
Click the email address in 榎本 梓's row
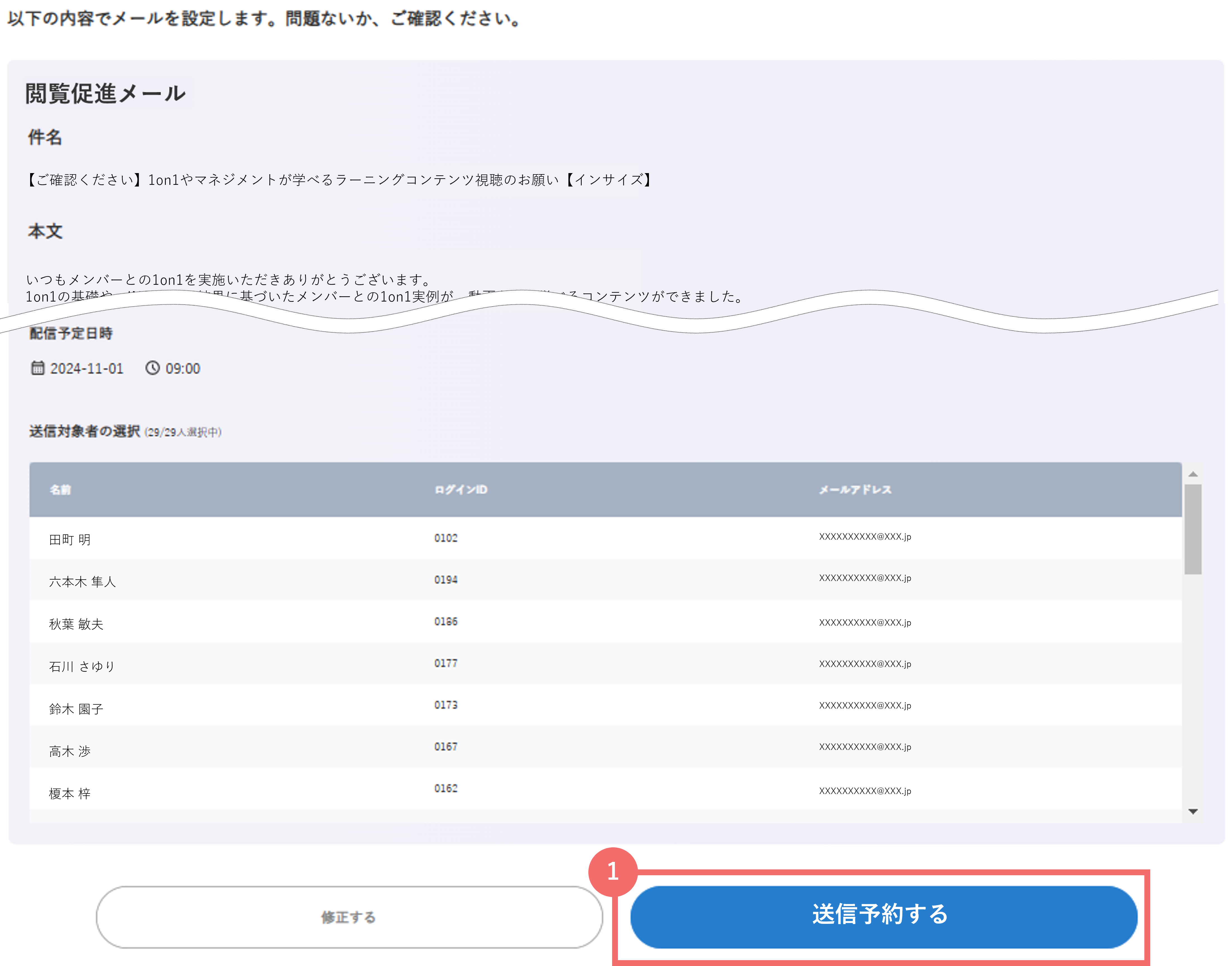865,791
